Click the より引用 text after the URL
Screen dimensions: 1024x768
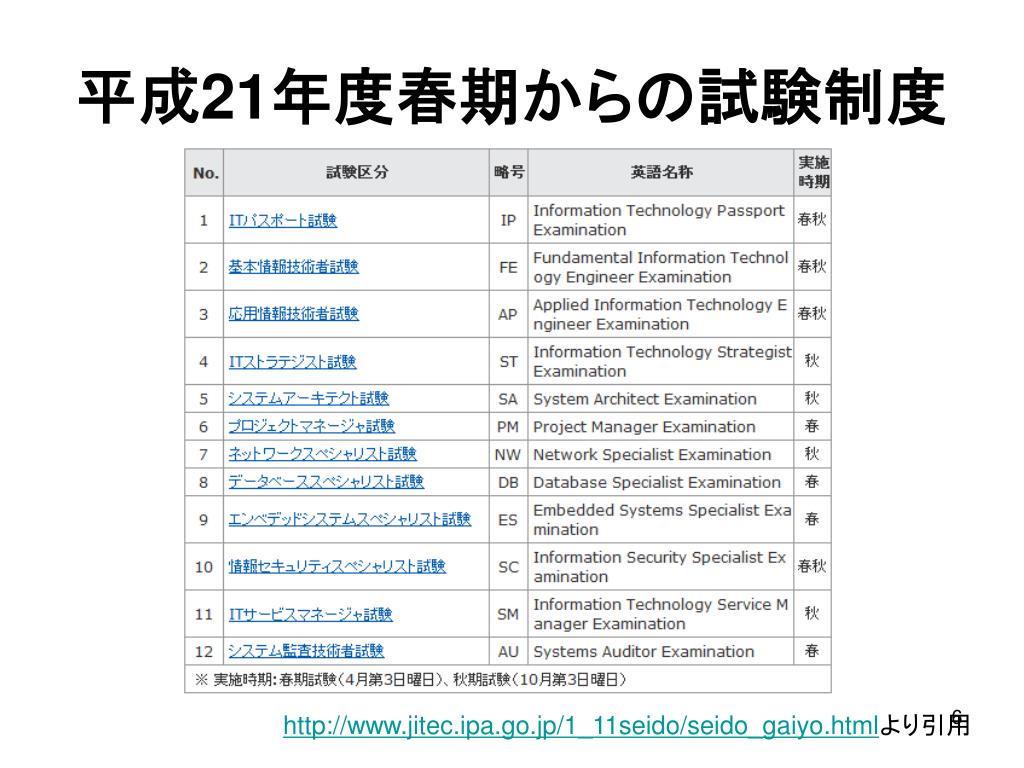pyautogui.click(x=925, y=725)
